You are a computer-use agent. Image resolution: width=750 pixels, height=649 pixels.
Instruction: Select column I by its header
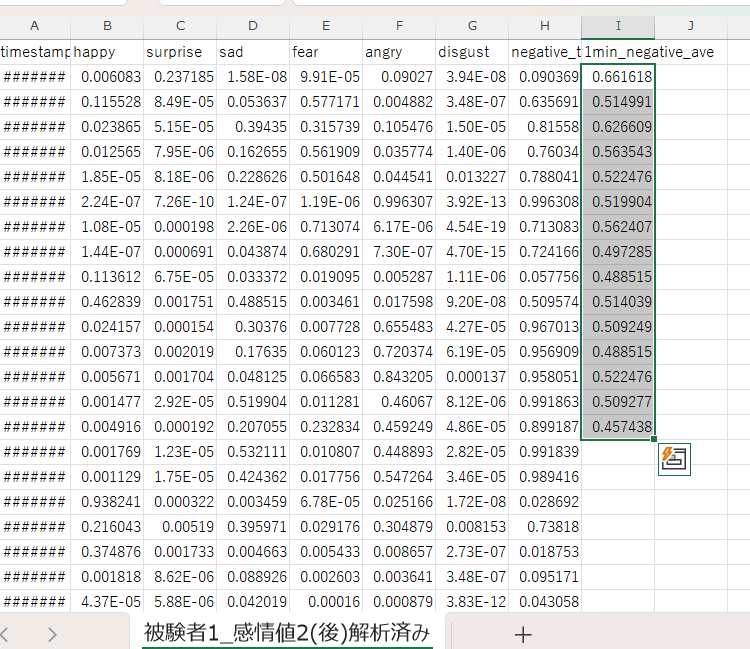tap(618, 25)
